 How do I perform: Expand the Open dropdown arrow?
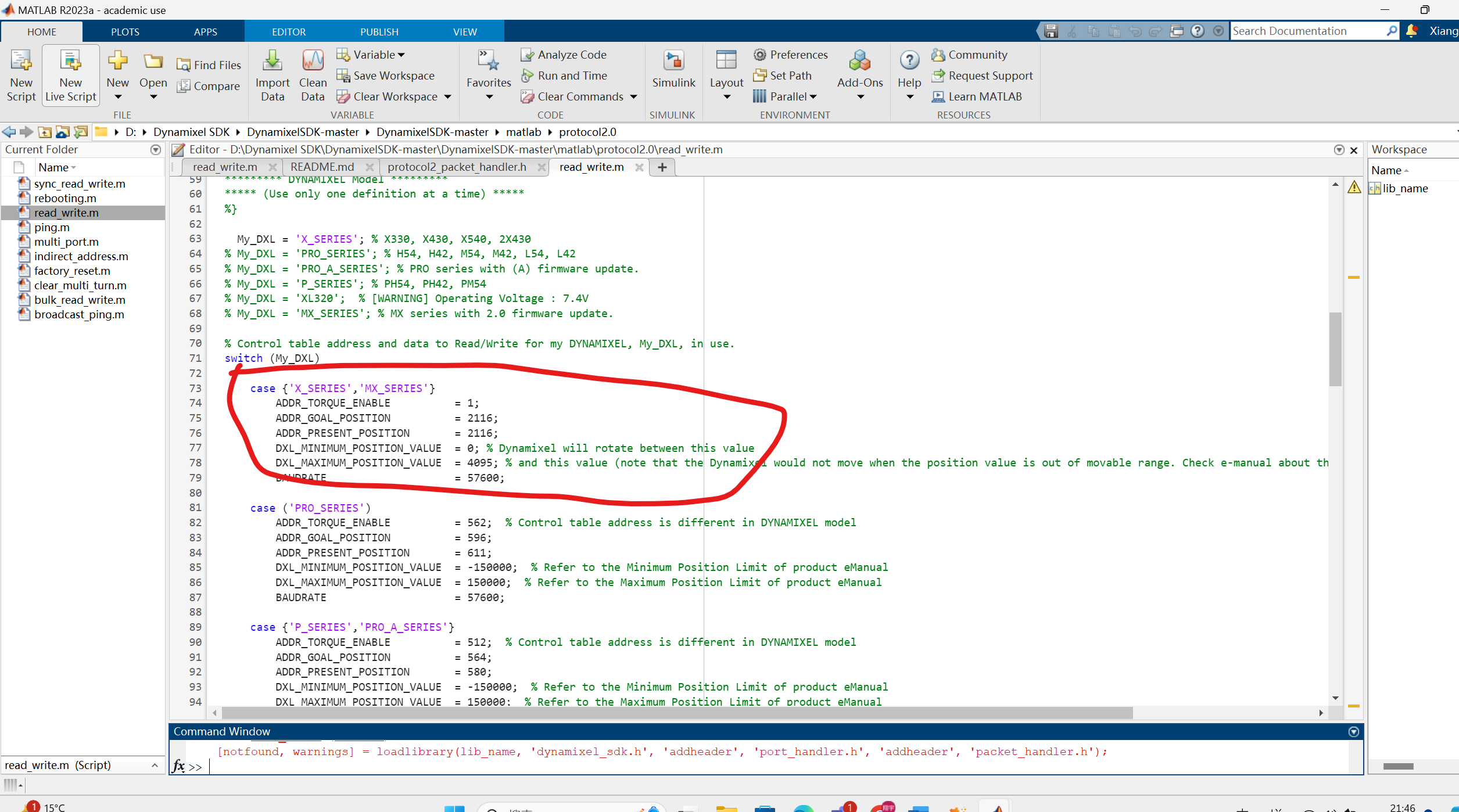[x=153, y=97]
